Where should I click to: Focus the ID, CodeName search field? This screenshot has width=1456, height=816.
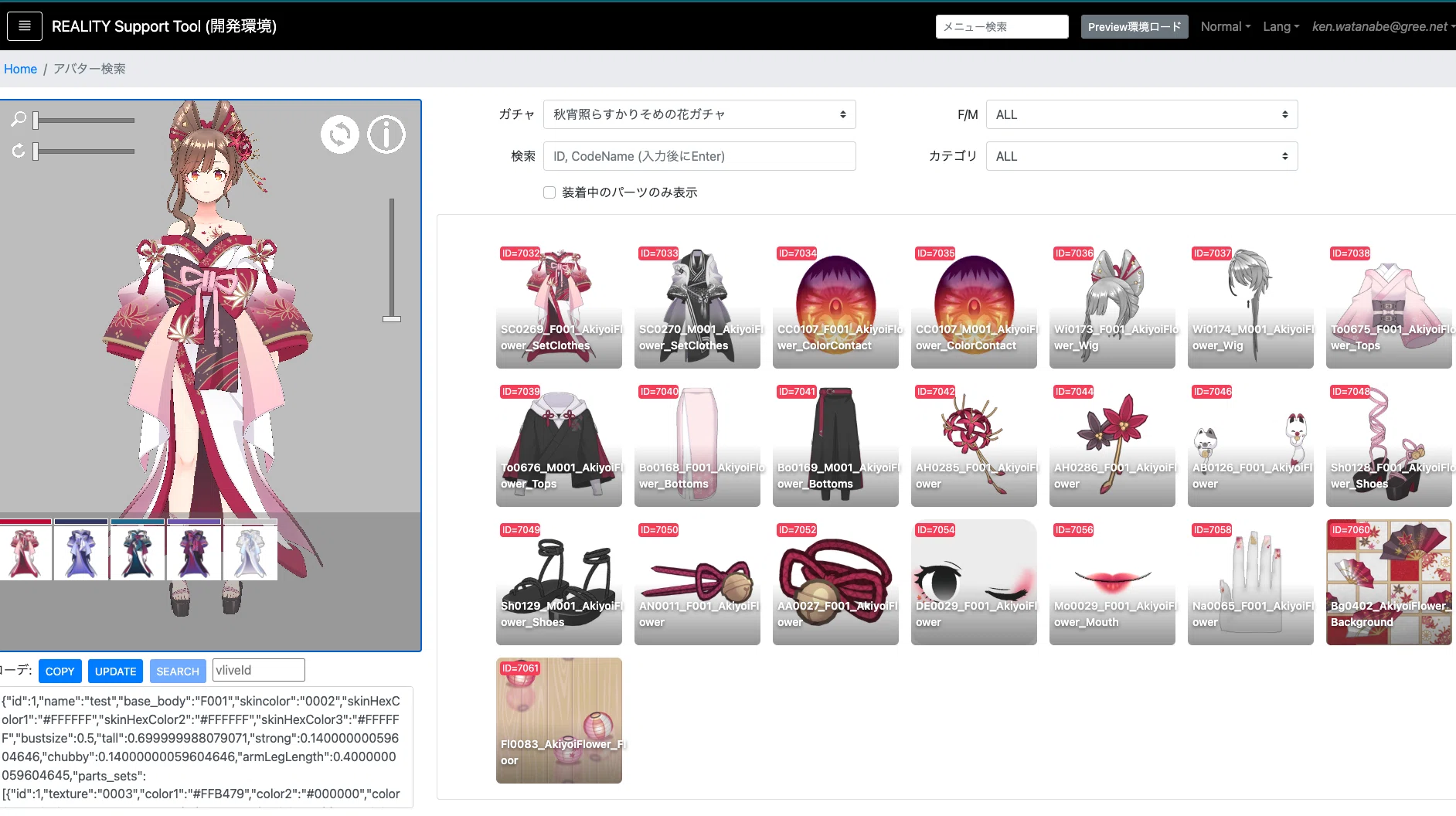(699, 156)
